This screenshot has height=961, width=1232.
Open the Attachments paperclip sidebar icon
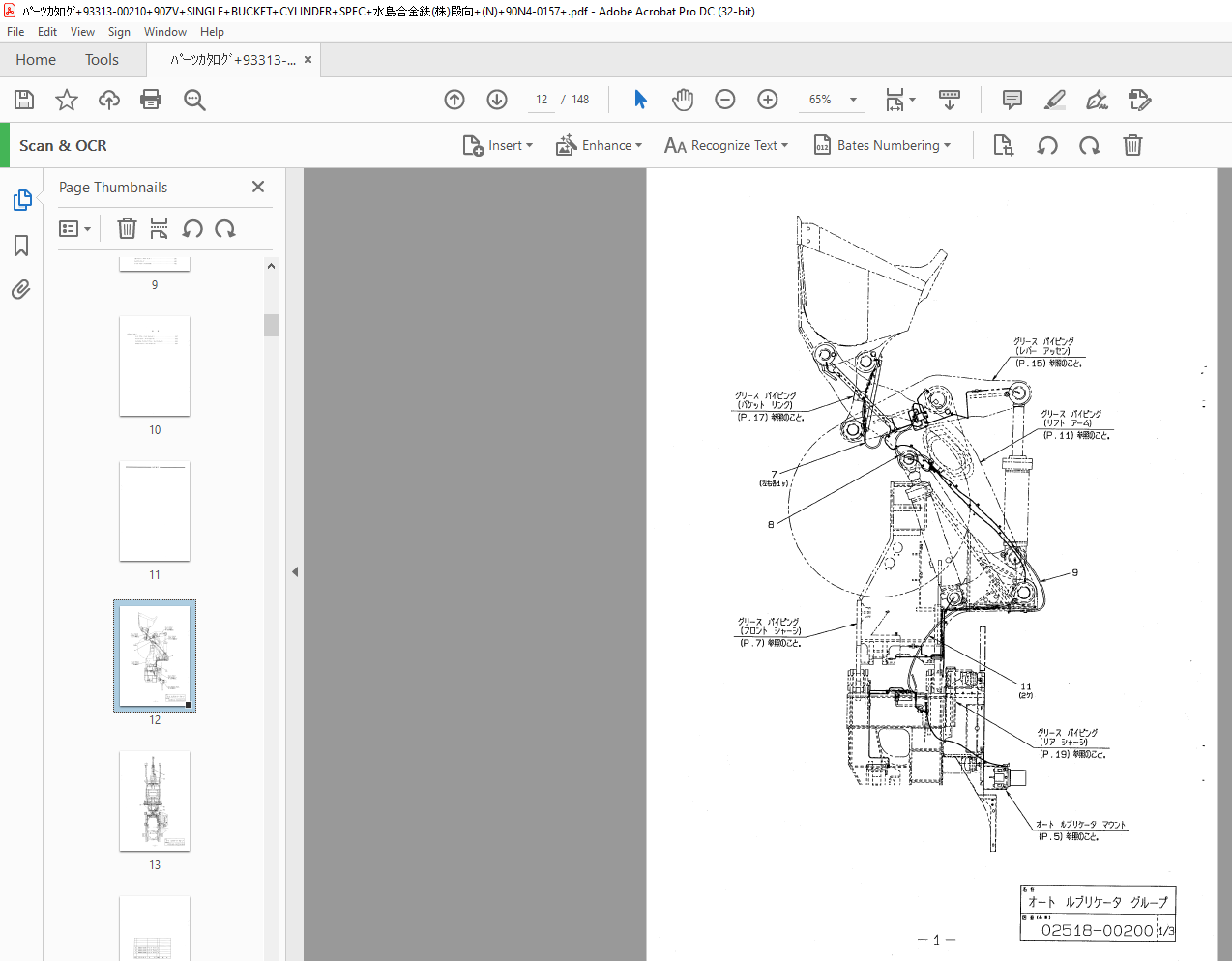tap(21, 289)
